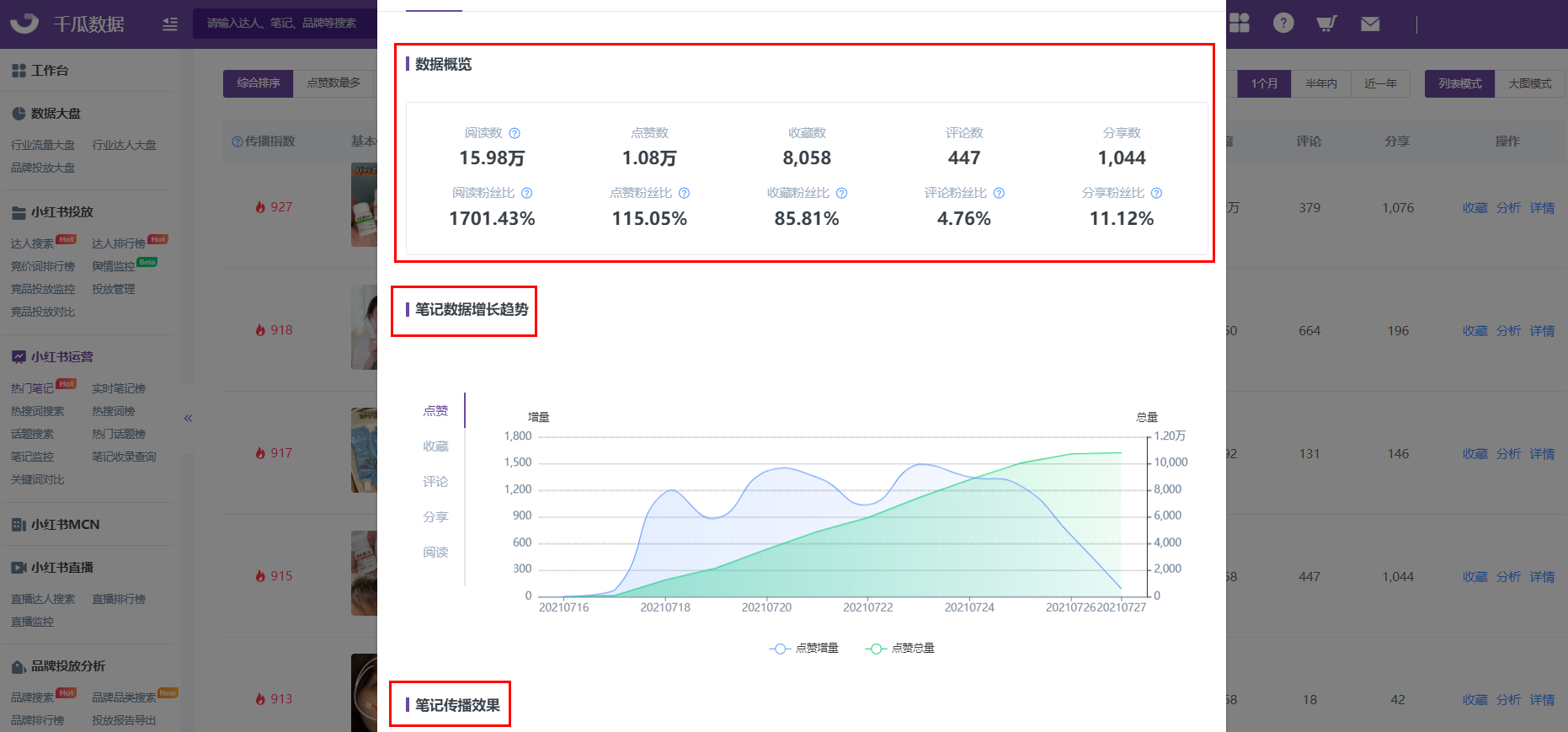Switch to 大图模式 view

point(1529,83)
